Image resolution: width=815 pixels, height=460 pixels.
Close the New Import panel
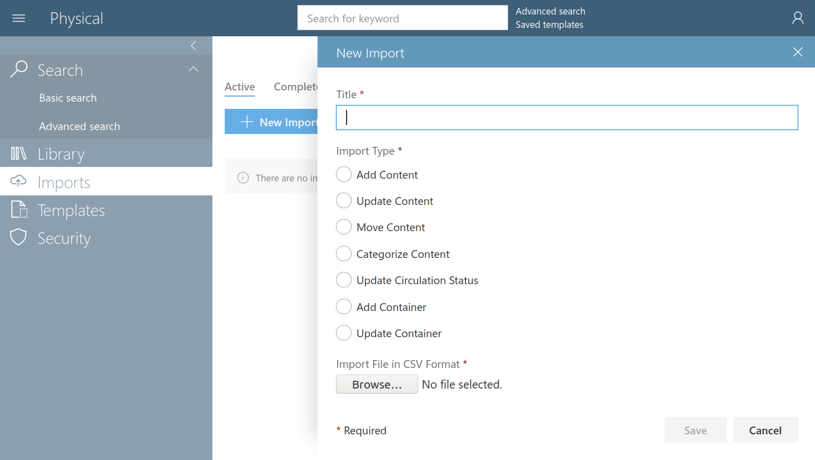point(797,52)
